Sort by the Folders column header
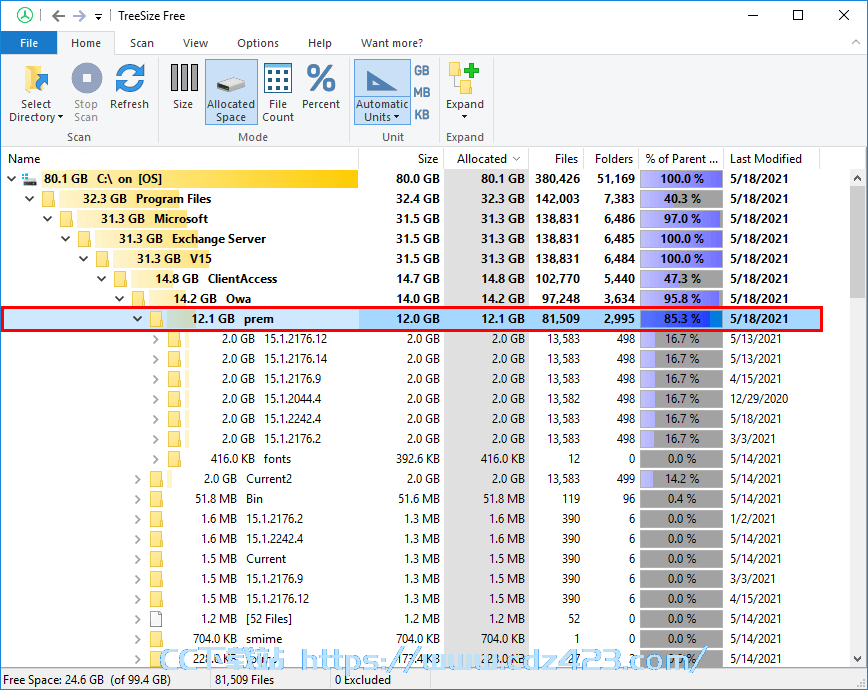The height and width of the screenshot is (690, 868). [611, 159]
